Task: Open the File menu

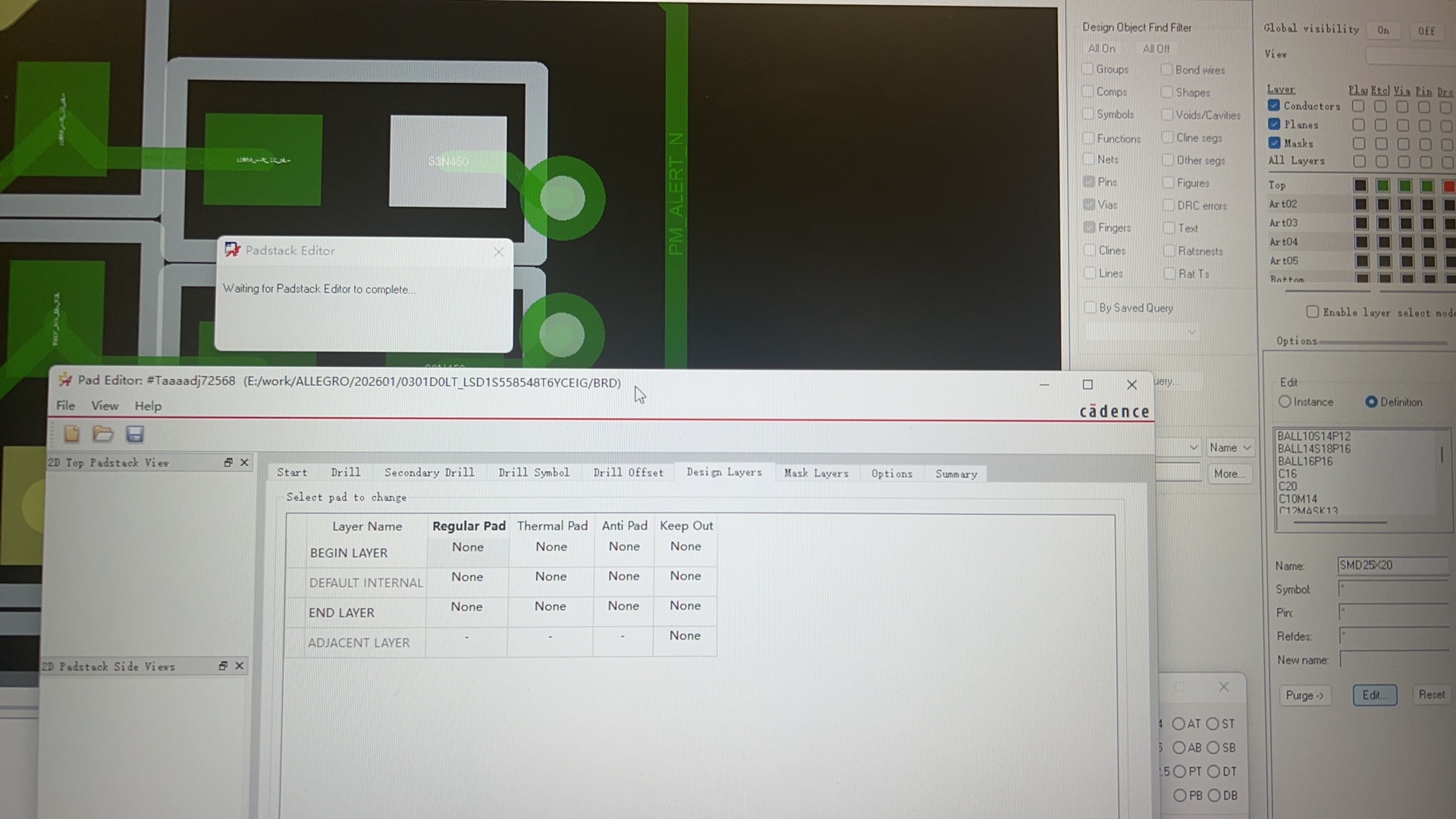Action: click(x=65, y=406)
